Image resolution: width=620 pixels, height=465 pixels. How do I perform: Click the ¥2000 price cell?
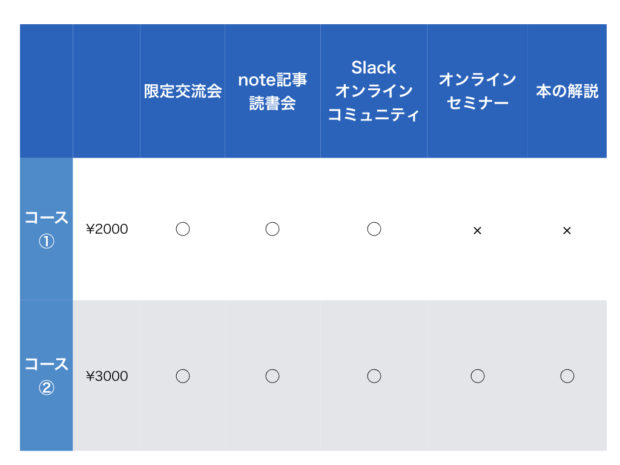[x=107, y=229]
